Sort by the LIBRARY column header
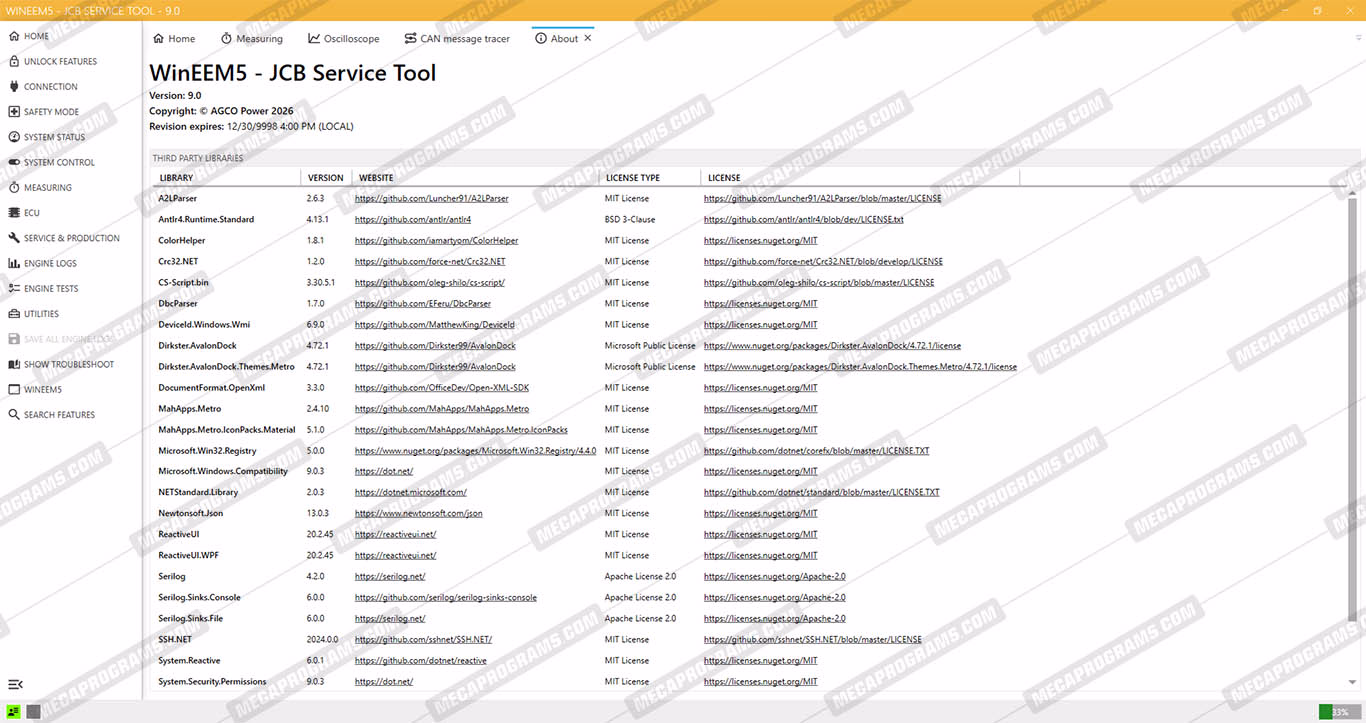Screen dimensions: 1366x723 point(226,178)
